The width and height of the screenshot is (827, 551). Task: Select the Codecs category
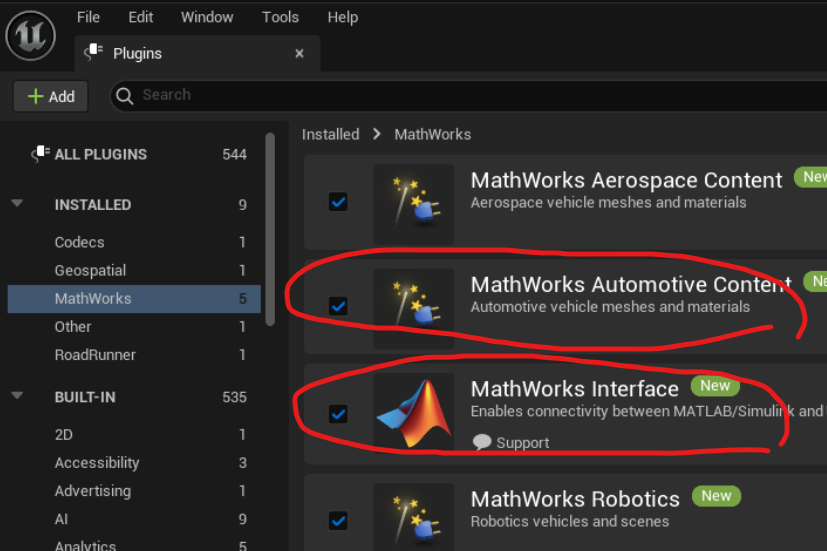(134, 242)
